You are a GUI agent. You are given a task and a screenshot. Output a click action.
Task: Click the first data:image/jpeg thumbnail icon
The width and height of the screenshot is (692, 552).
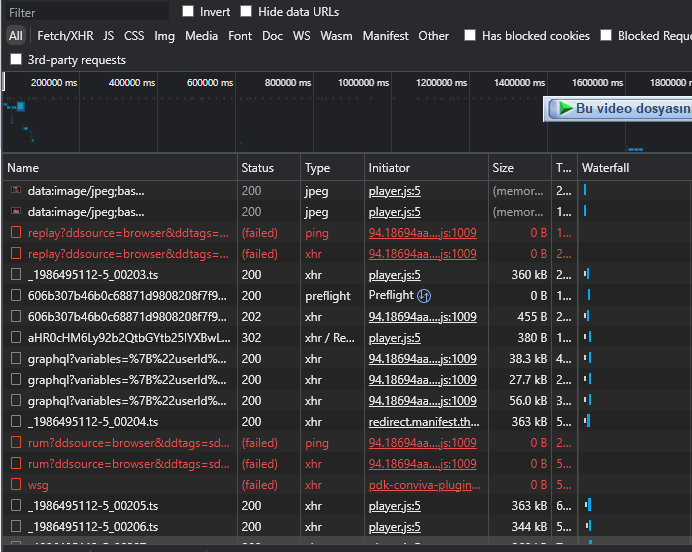click(x=15, y=190)
